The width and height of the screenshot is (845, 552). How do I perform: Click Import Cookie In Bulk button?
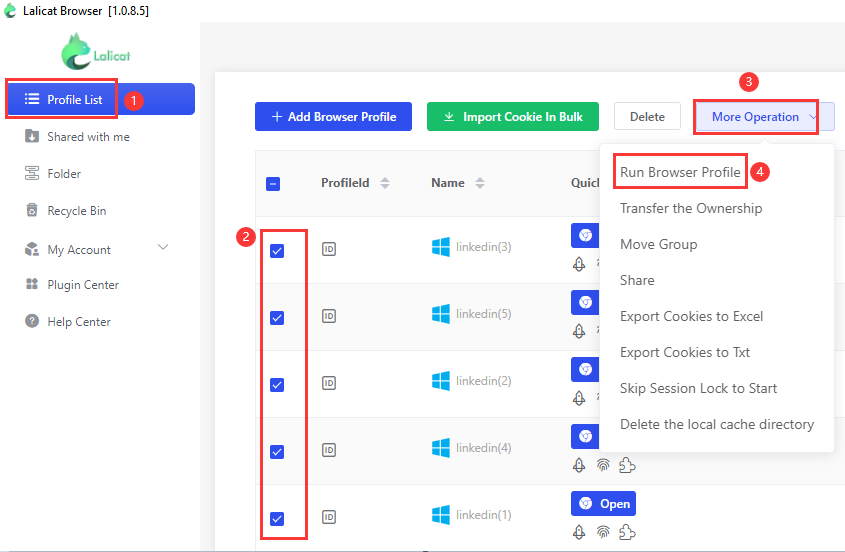pos(512,116)
